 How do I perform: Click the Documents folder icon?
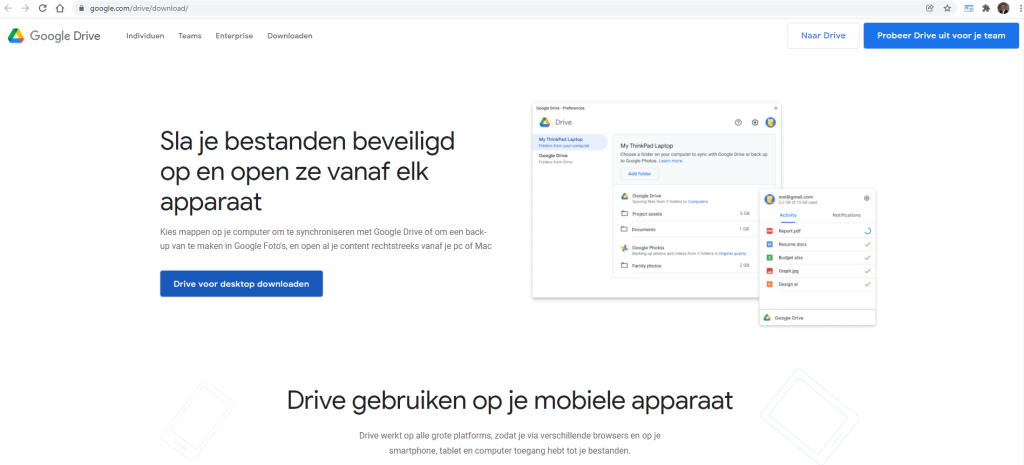click(624, 229)
